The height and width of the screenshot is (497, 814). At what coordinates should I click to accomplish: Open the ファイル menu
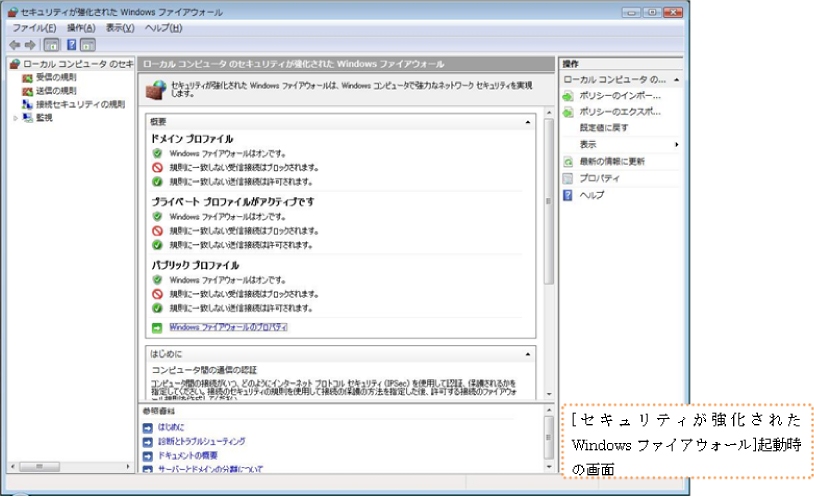[x=34, y=28]
